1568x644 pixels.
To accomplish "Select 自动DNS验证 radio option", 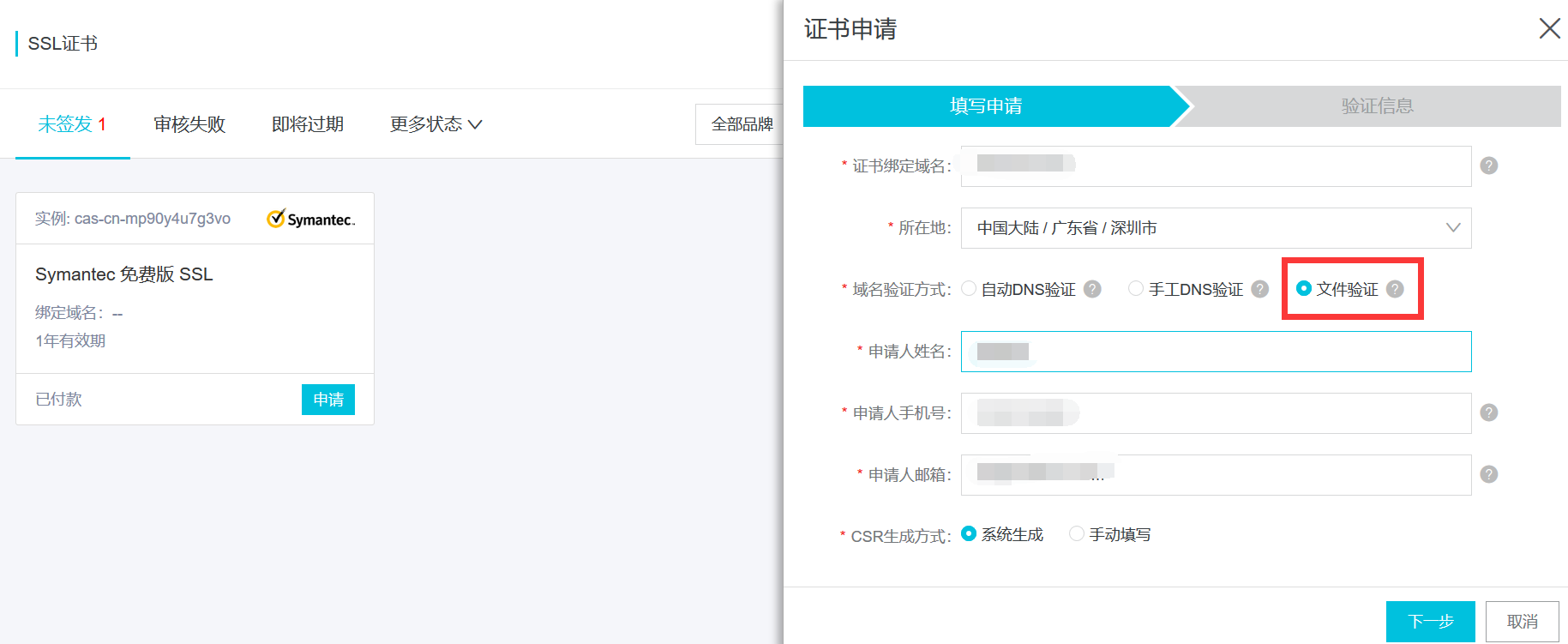I will pos(969,289).
